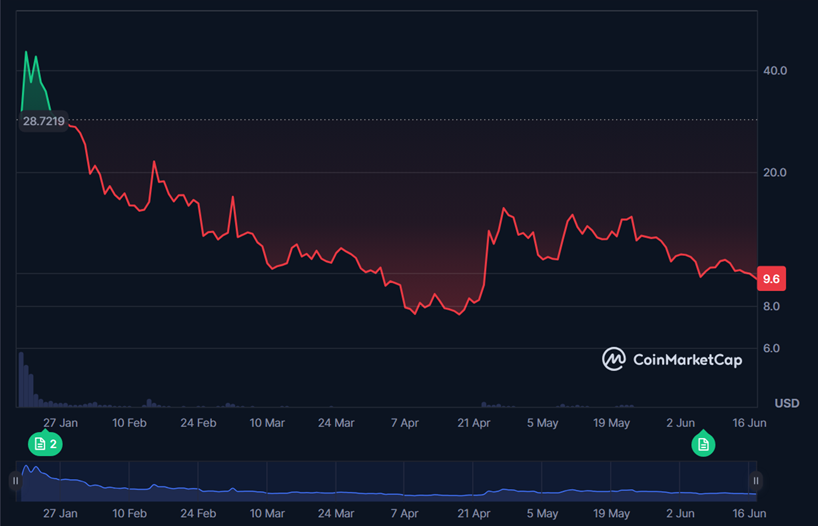Click the 40.0 price axis label
The width and height of the screenshot is (818, 526).
pos(775,70)
